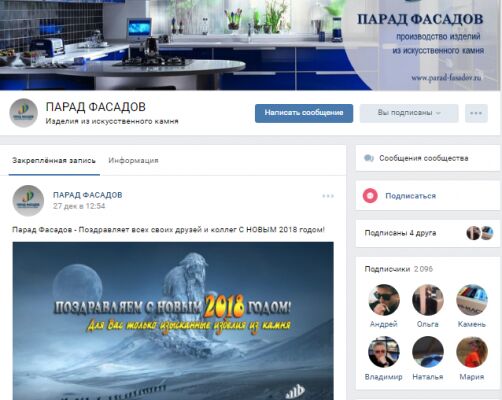Click the Подписаться link
The height and width of the screenshot is (400, 502).
tap(411, 196)
